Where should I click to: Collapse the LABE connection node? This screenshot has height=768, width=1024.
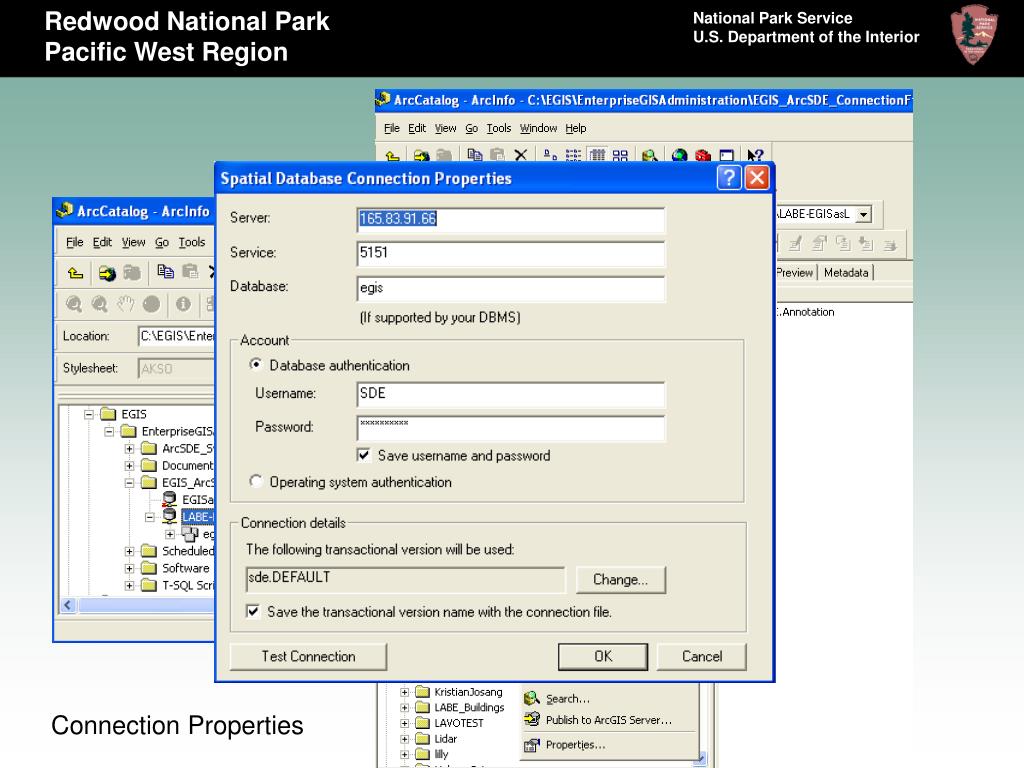[x=150, y=517]
